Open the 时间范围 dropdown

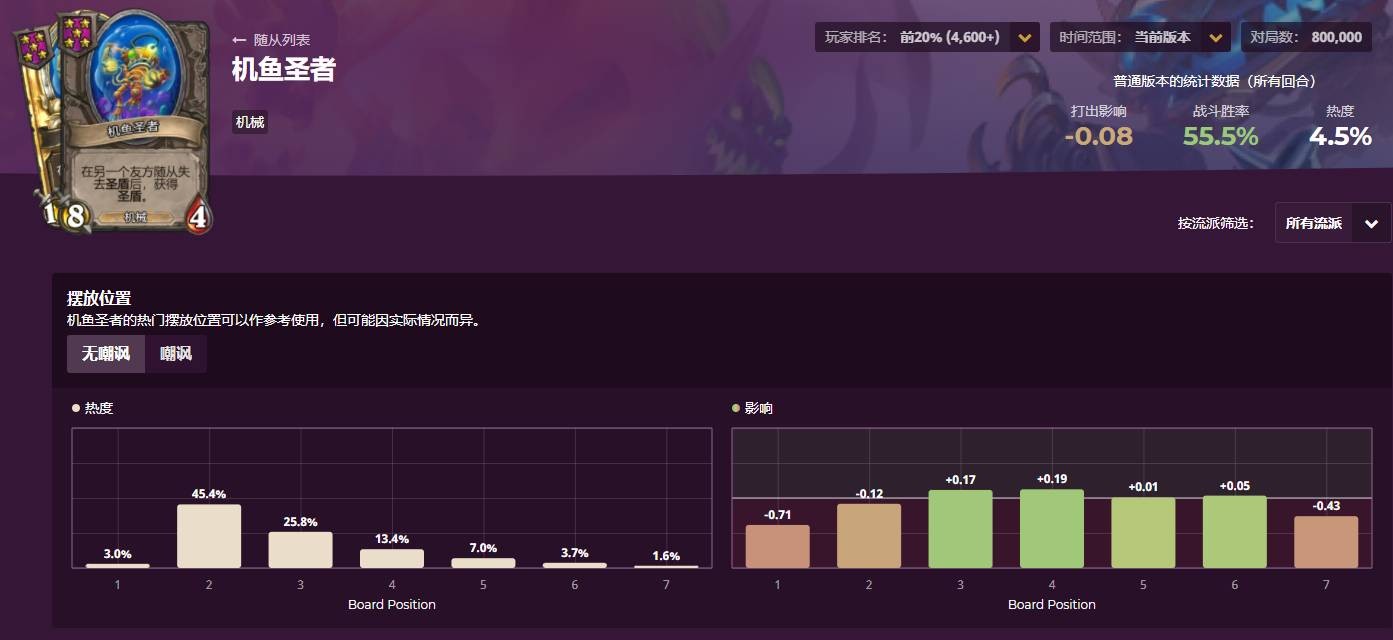click(x=1139, y=38)
